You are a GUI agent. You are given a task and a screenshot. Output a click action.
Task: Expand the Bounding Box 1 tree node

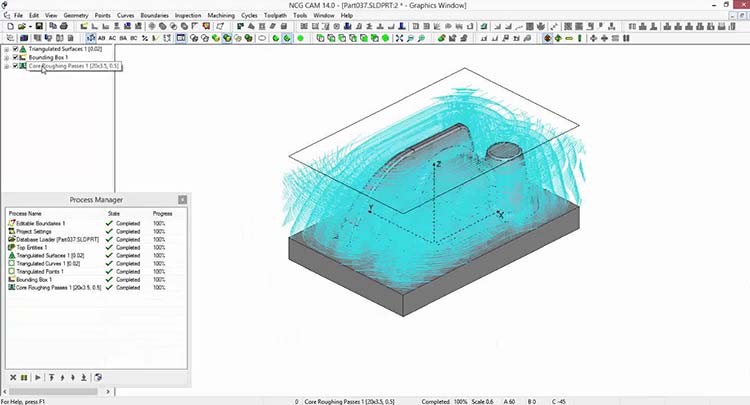[x=6, y=57]
